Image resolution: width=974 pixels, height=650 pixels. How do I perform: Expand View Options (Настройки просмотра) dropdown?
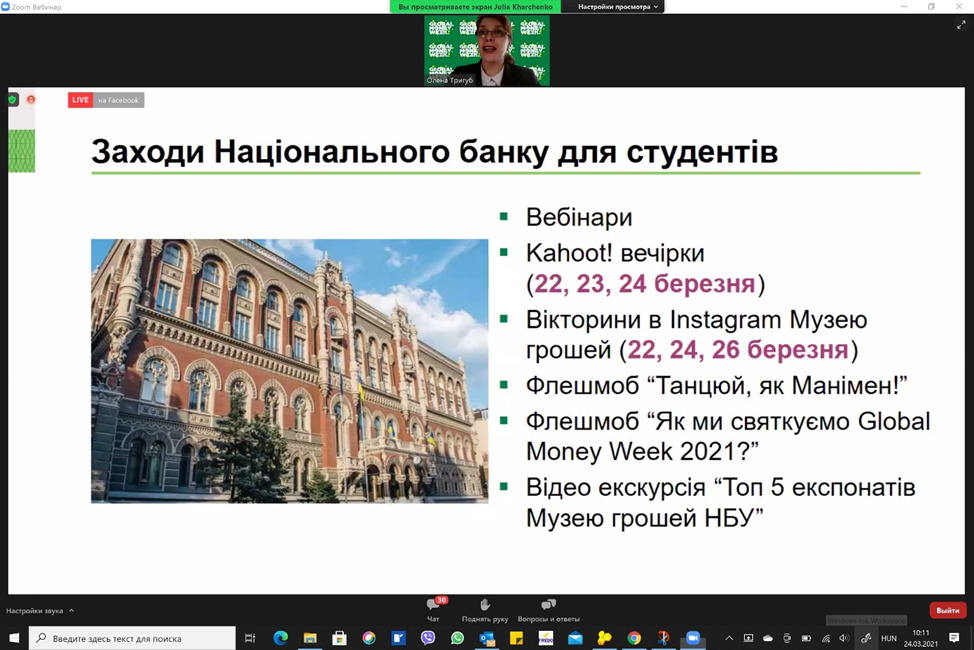pyautogui.click(x=619, y=7)
